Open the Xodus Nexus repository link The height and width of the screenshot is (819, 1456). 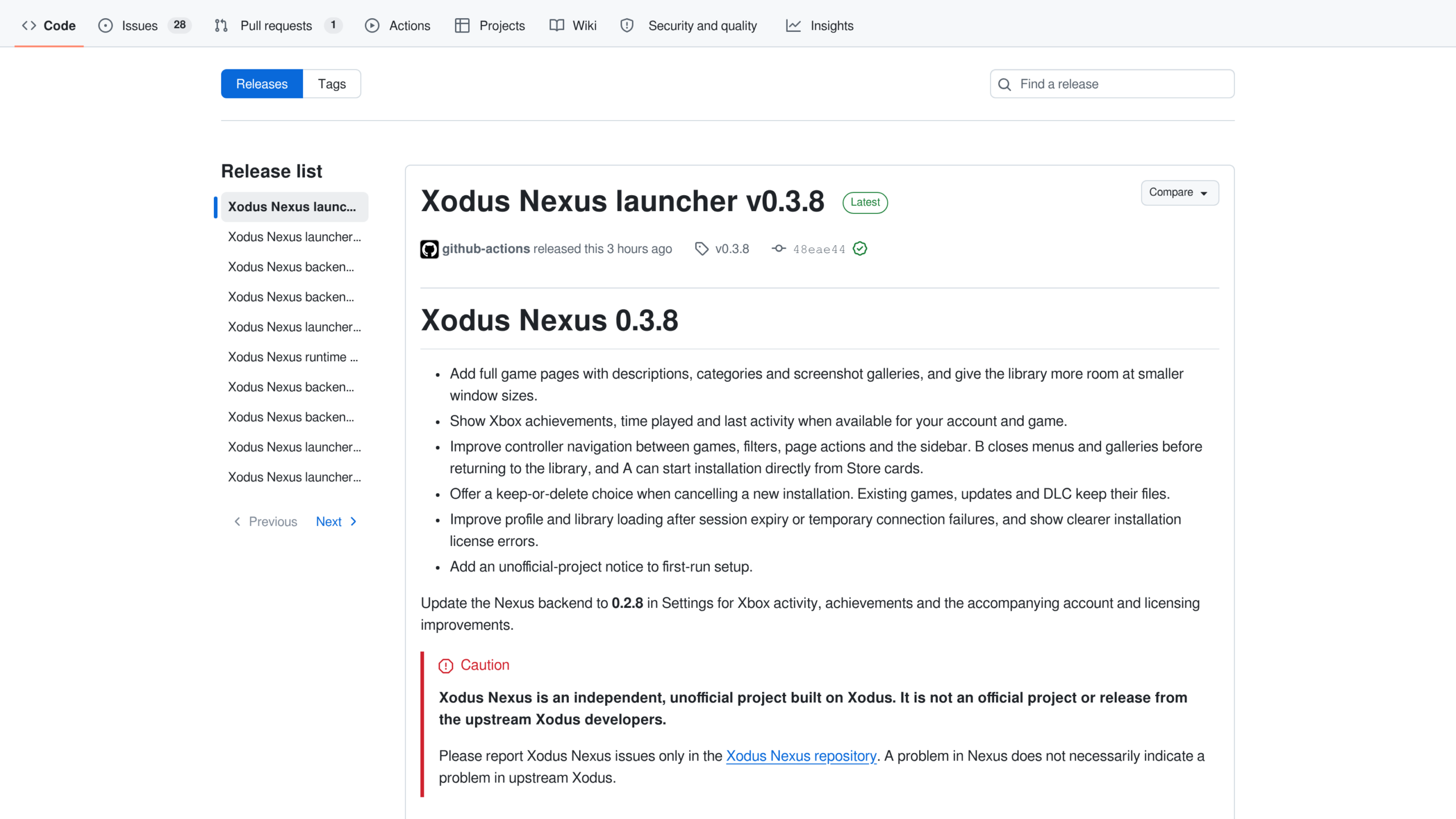[x=801, y=756]
